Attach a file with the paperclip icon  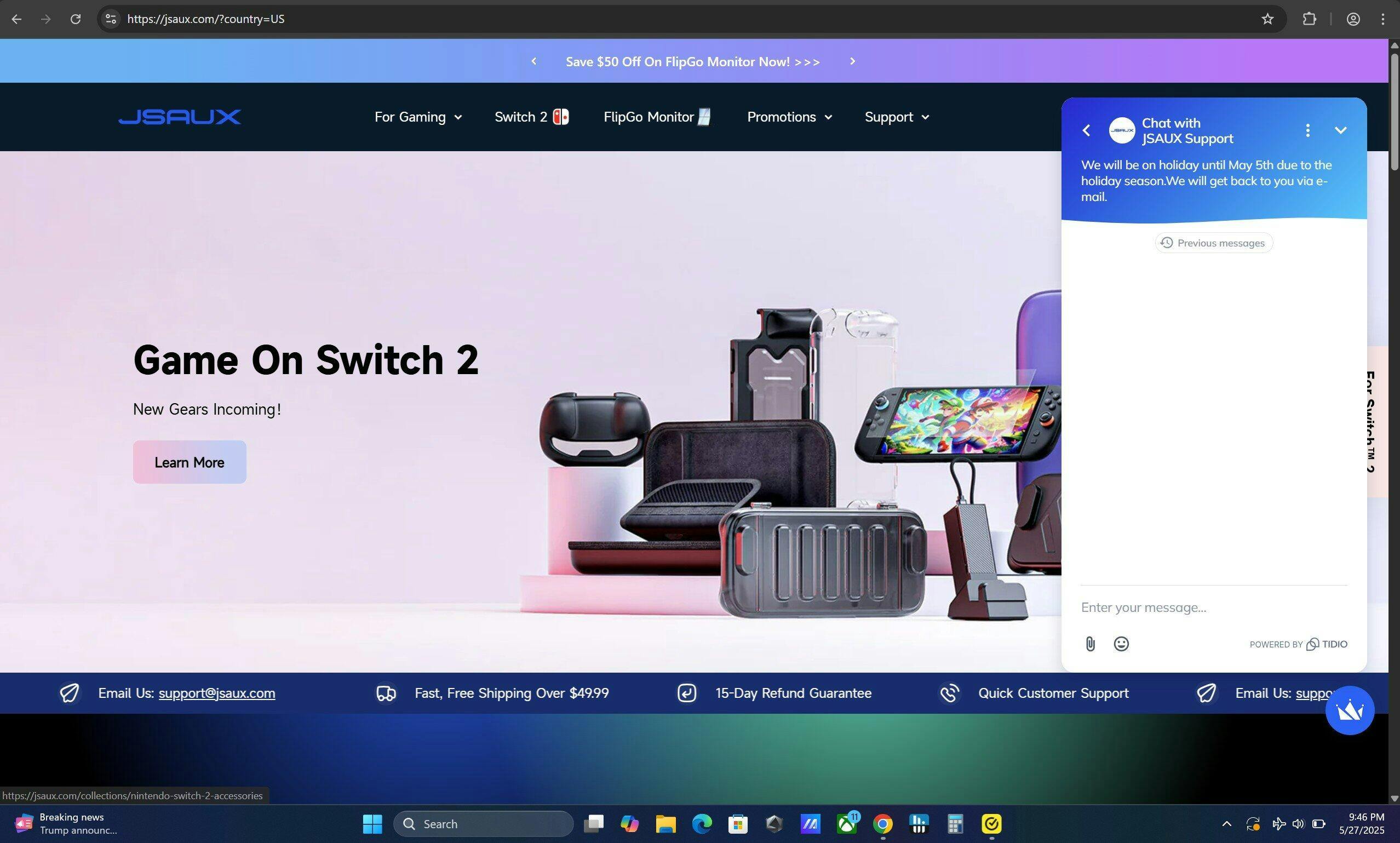click(1090, 644)
